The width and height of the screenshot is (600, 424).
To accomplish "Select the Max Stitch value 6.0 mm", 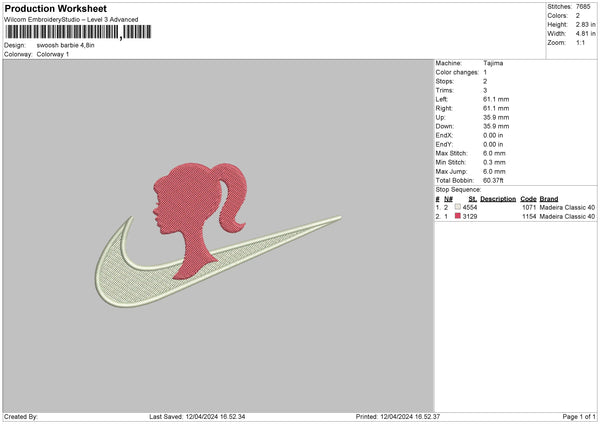I will [x=494, y=153].
